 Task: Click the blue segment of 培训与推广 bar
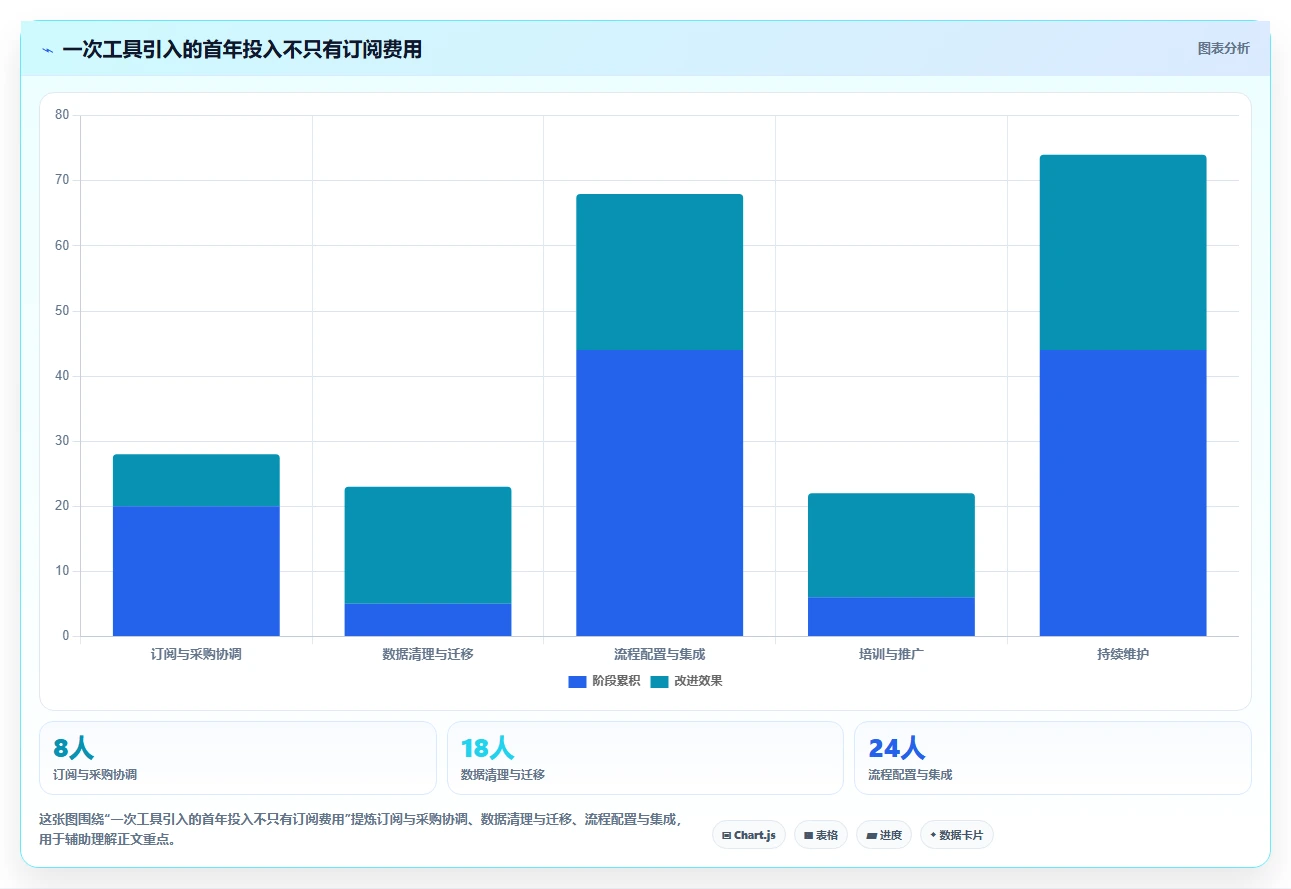point(891,617)
